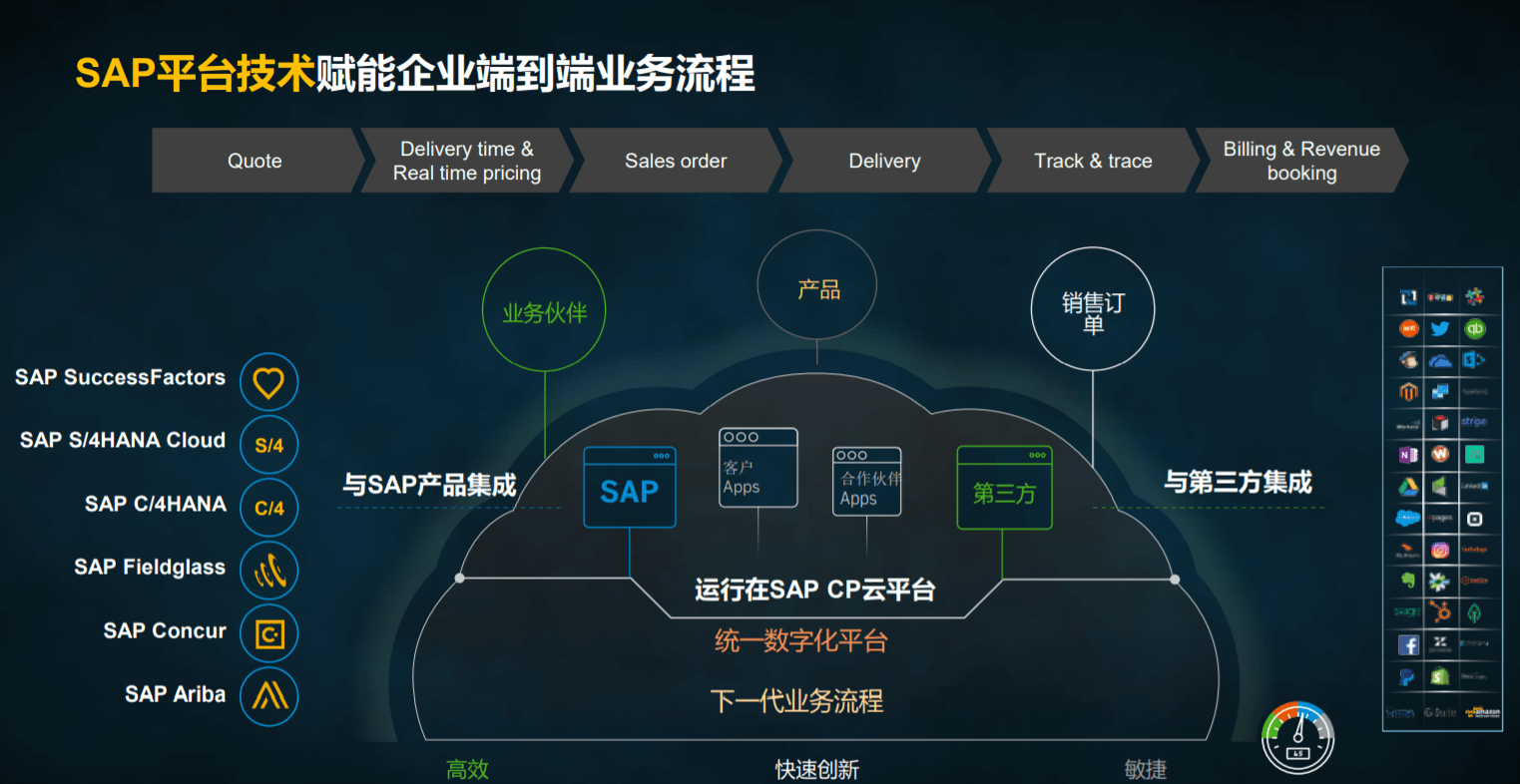Screen dimensions: 1520x784
Task: Click the green 业务伙伴 circle
Action: tap(544, 310)
